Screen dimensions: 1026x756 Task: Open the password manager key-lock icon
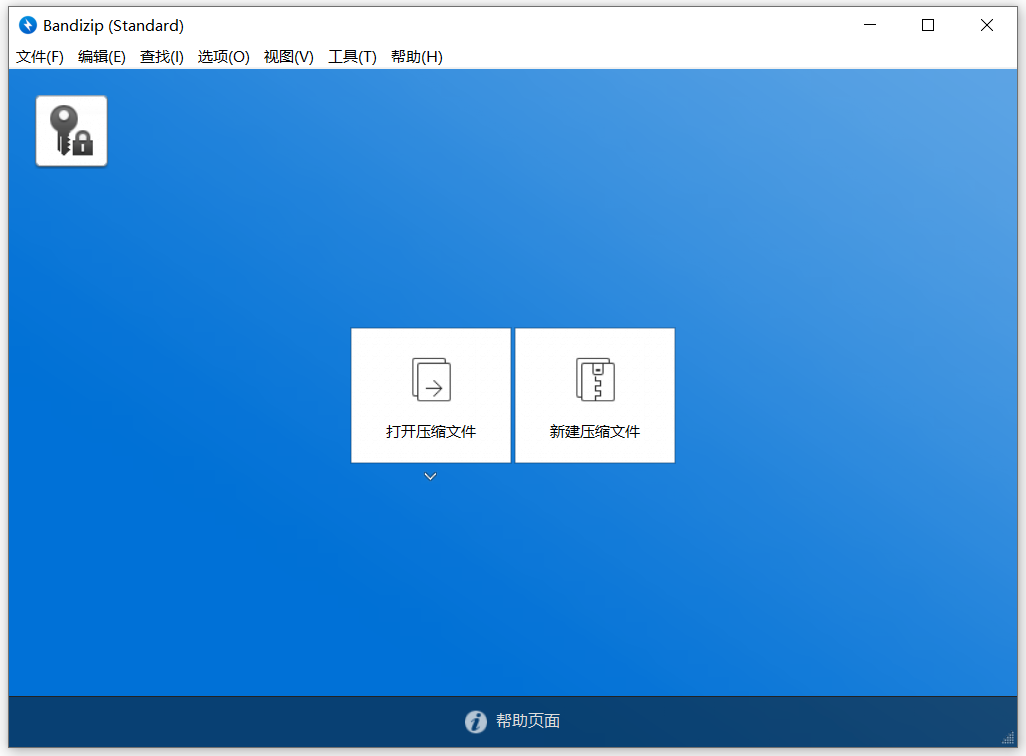(71, 131)
